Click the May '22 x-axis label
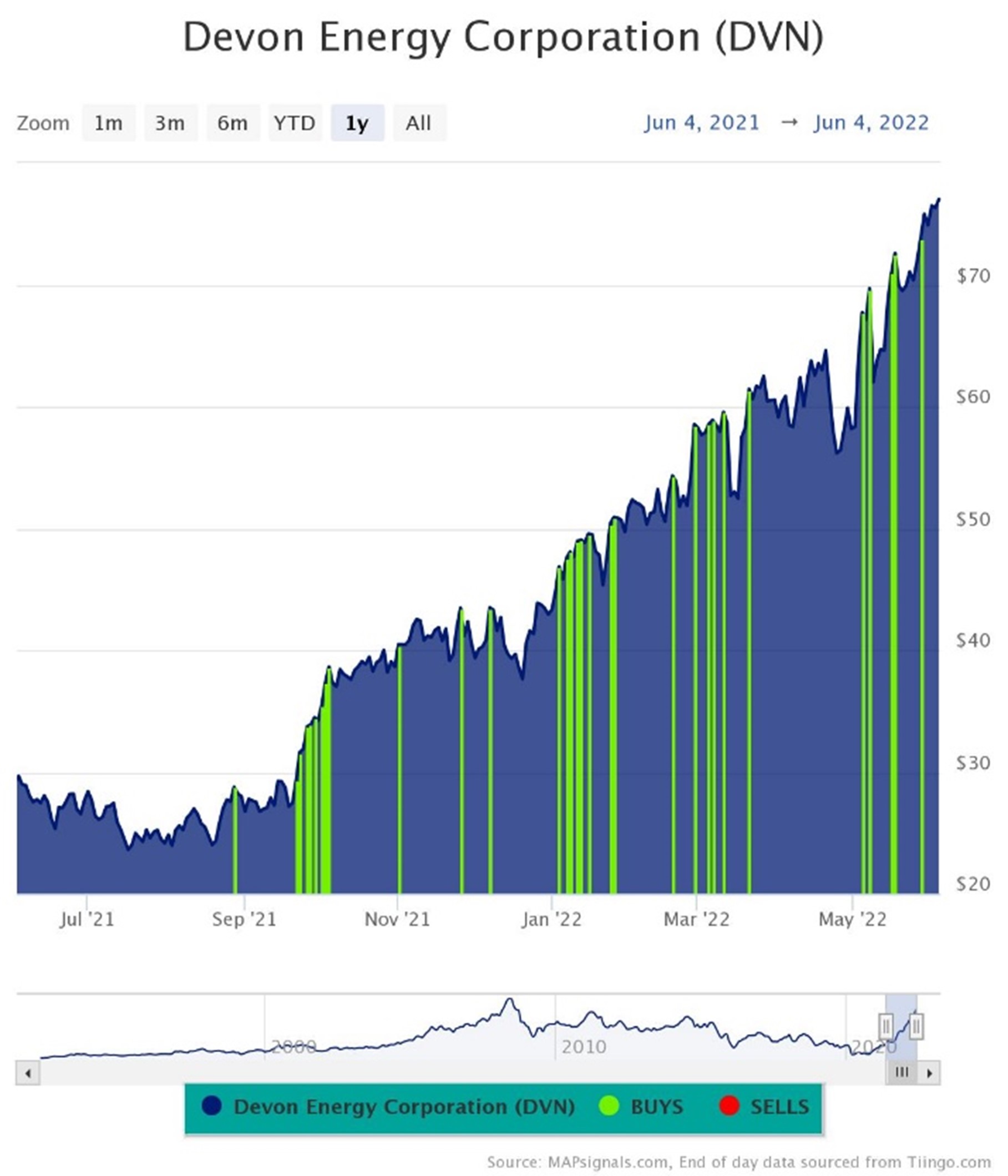Viewport: 1008px width, 1176px height. [852, 920]
